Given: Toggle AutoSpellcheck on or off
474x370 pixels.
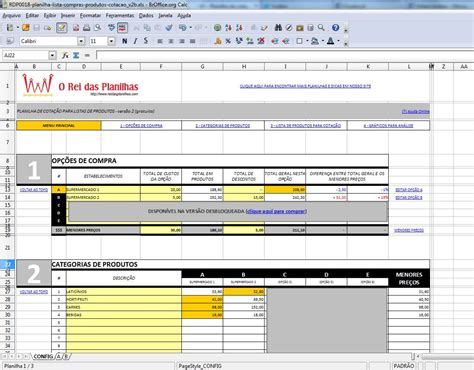Looking at the screenshot, I should (122, 28).
